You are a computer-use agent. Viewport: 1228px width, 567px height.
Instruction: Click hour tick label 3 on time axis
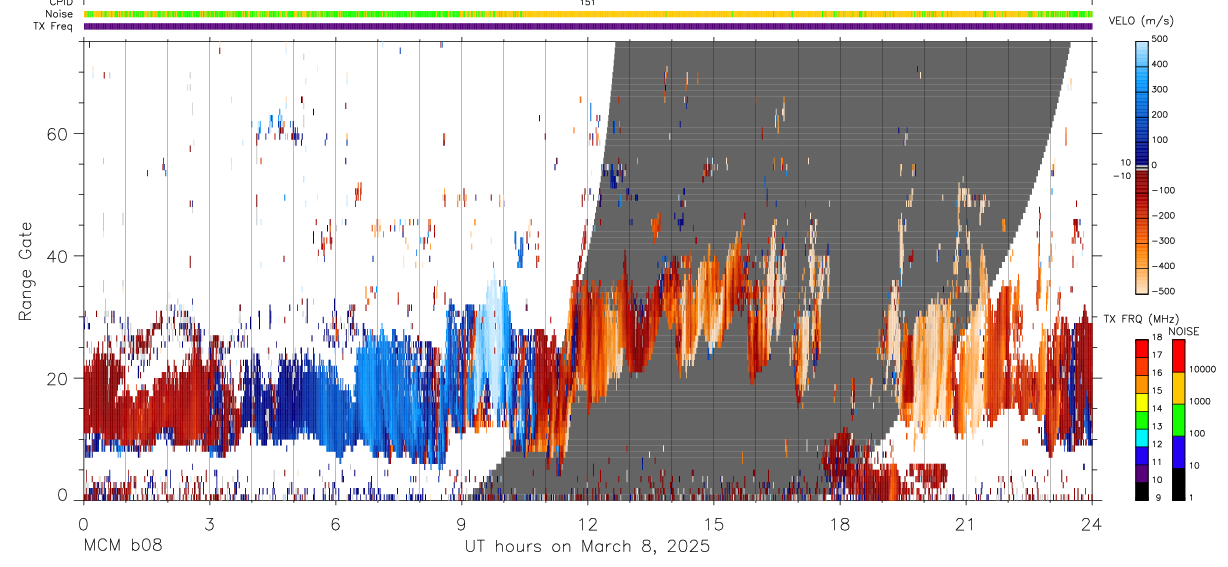click(x=209, y=523)
